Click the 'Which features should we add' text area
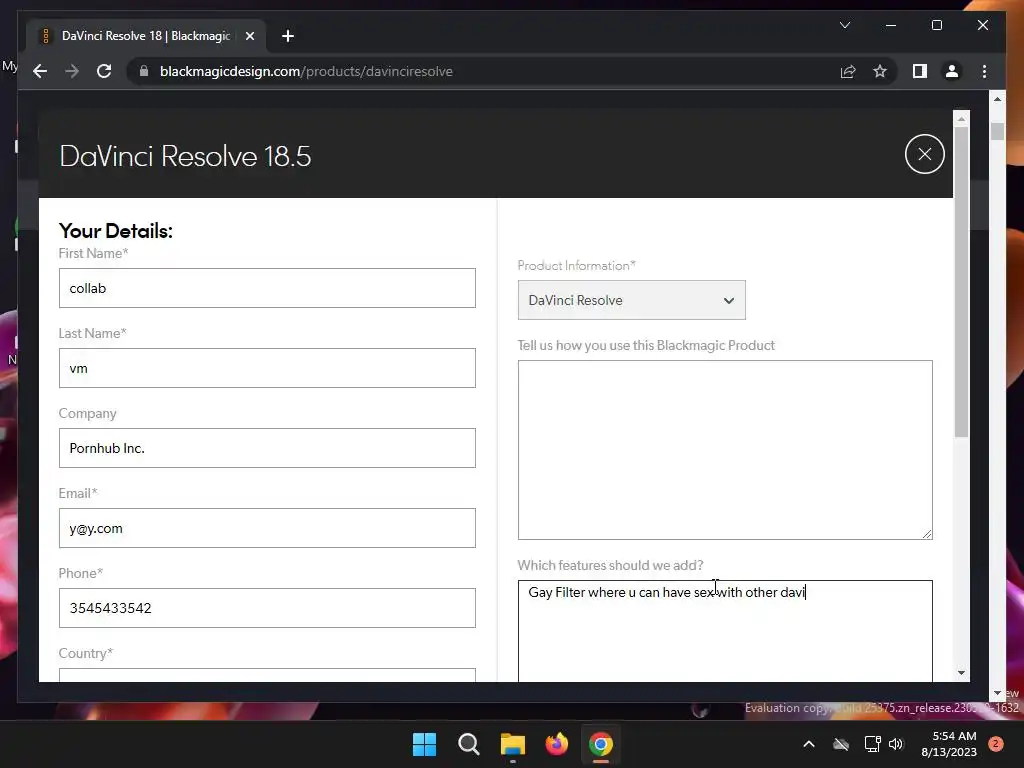Screen dimensions: 1024x768 [x=725, y=631]
